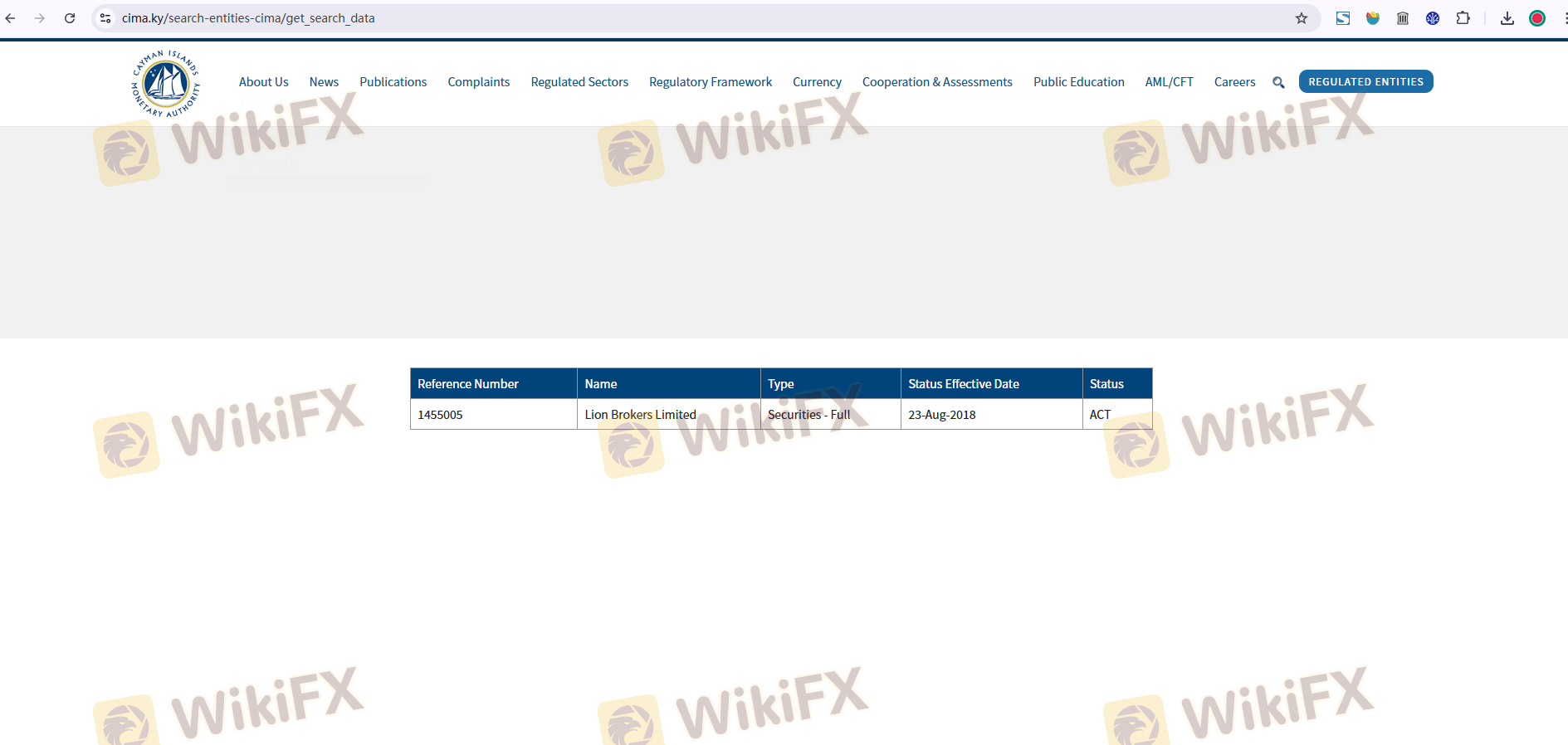Viewport: 1568px width, 745px height.
Task: Open the About Us menu
Action: [x=263, y=82]
